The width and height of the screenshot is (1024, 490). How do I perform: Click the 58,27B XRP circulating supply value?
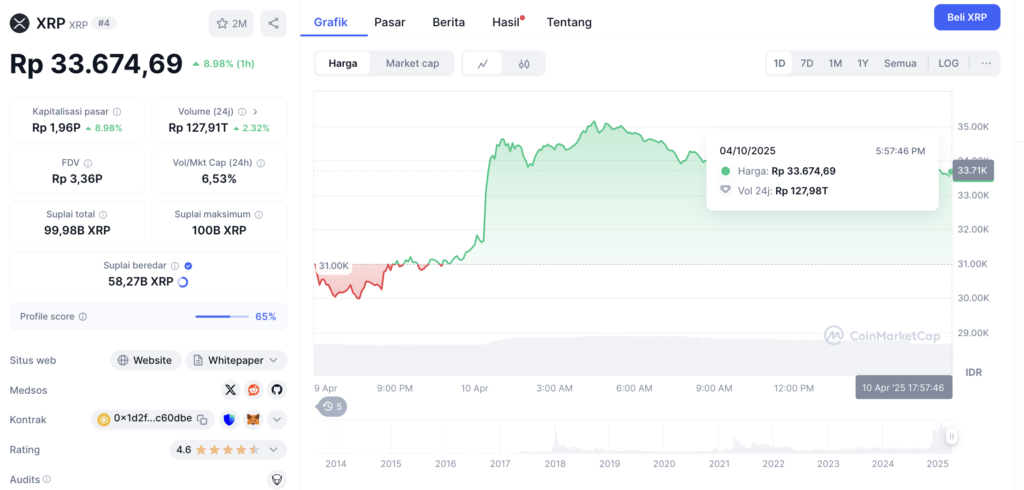[x=141, y=282]
